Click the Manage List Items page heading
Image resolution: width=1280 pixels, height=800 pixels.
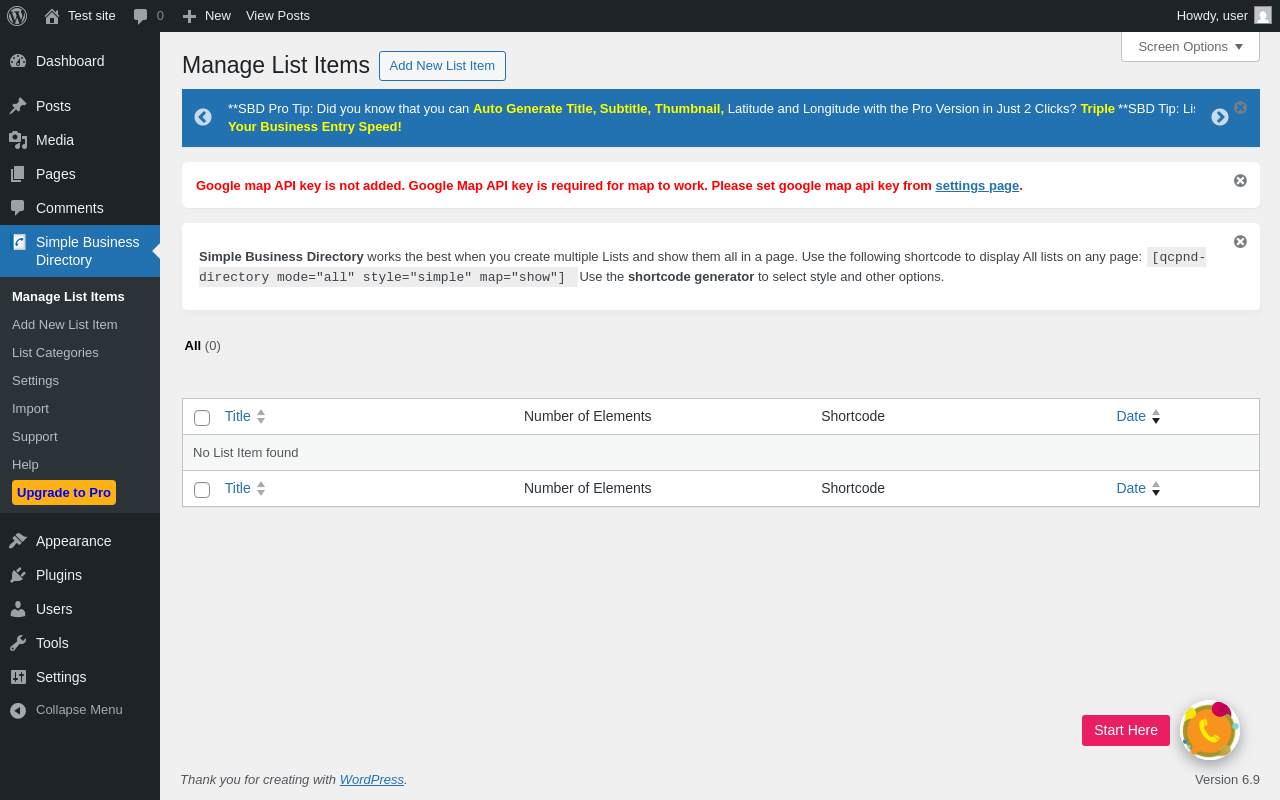276,65
